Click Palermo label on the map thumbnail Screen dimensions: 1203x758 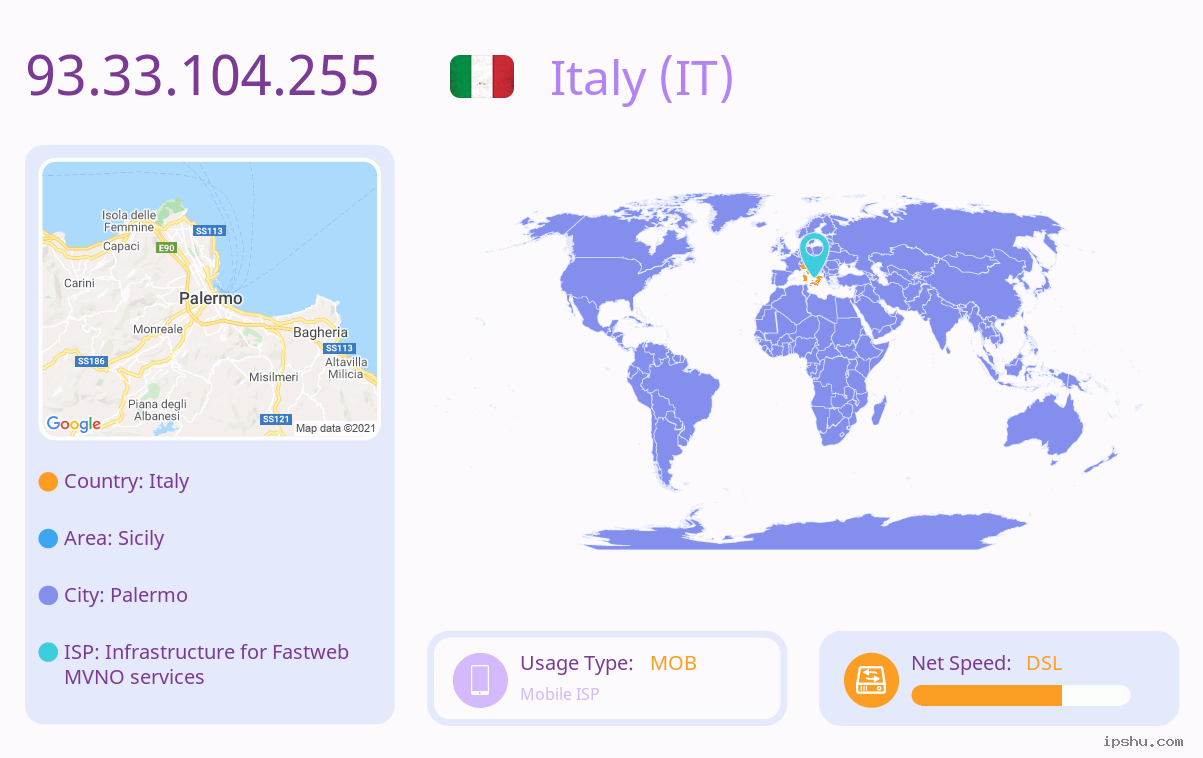pyautogui.click(x=210, y=298)
